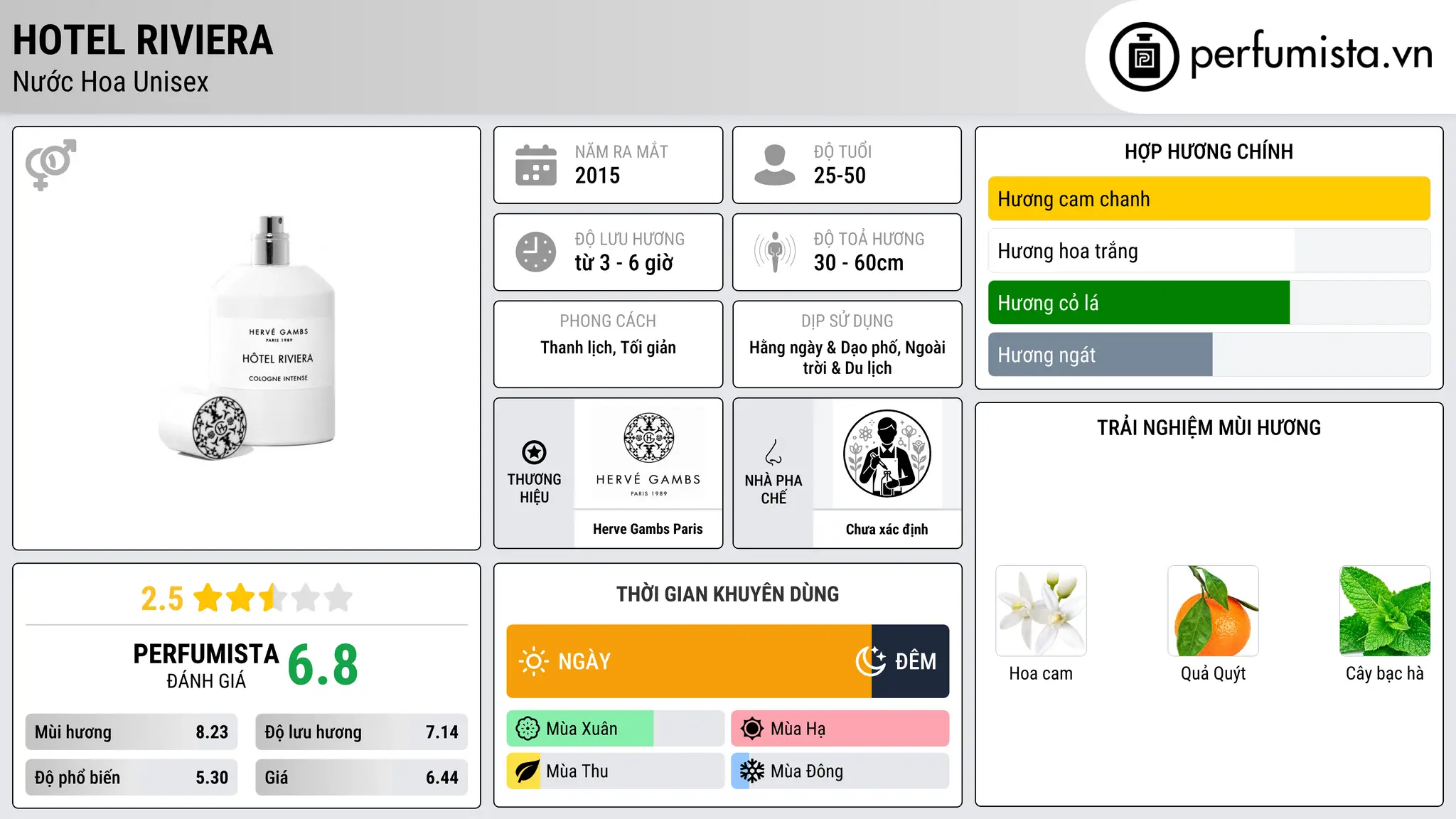This screenshot has height=819, width=1456.
Task: Click the Hương ngát accord bar
Action: click(x=1209, y=355)
